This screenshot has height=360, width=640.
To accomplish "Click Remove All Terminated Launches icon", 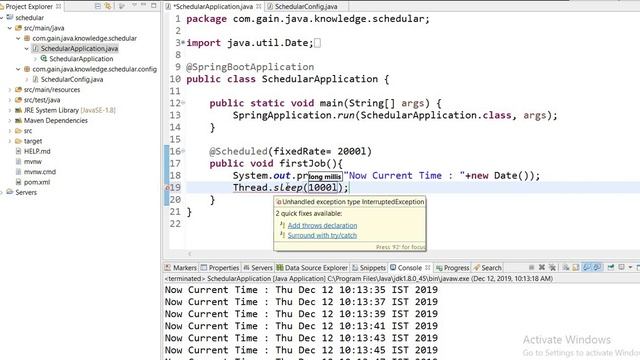I will click(552, 267).
